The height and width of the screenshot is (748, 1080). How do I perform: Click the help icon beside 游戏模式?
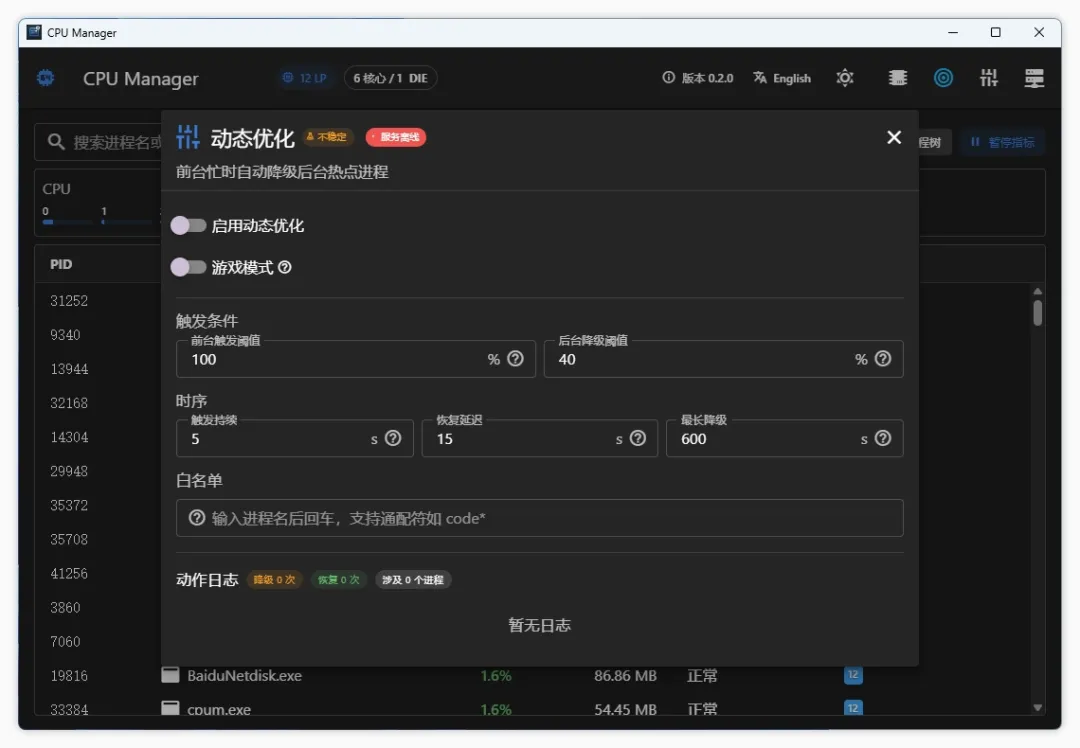(x=284, y=267)
